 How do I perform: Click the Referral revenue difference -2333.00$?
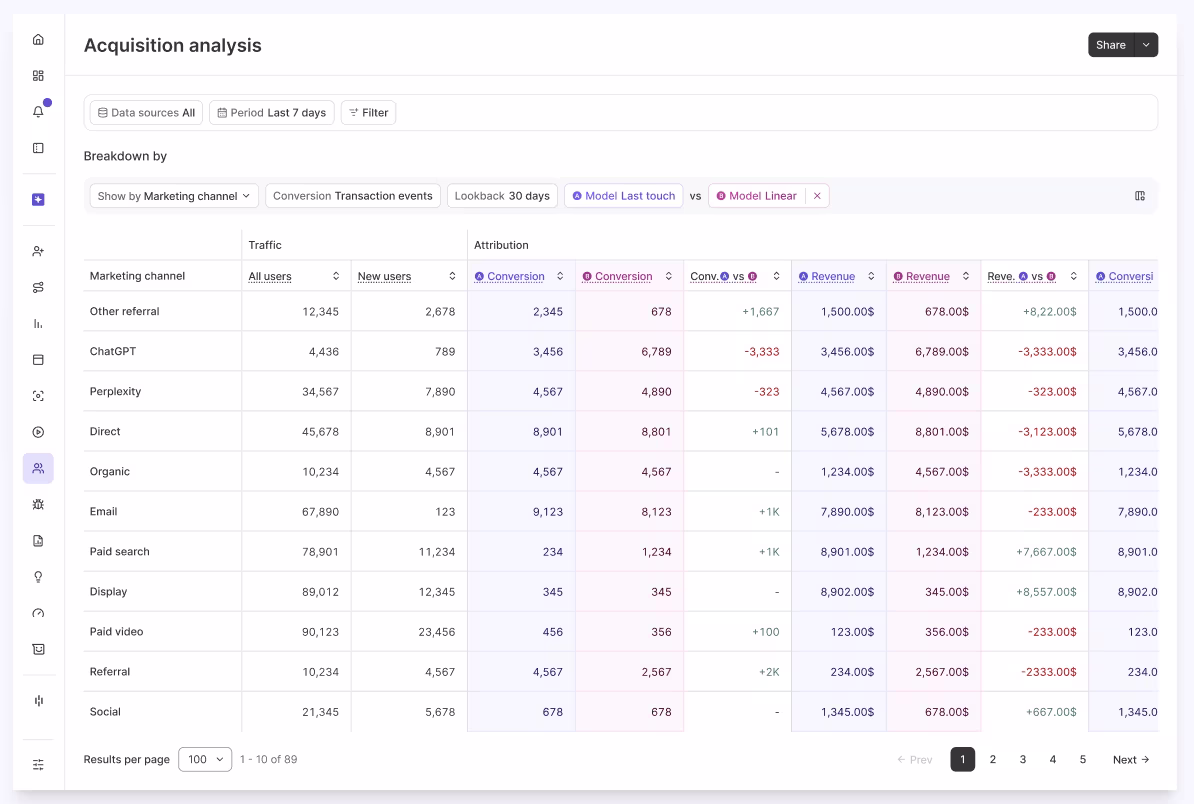point(1049,672)
